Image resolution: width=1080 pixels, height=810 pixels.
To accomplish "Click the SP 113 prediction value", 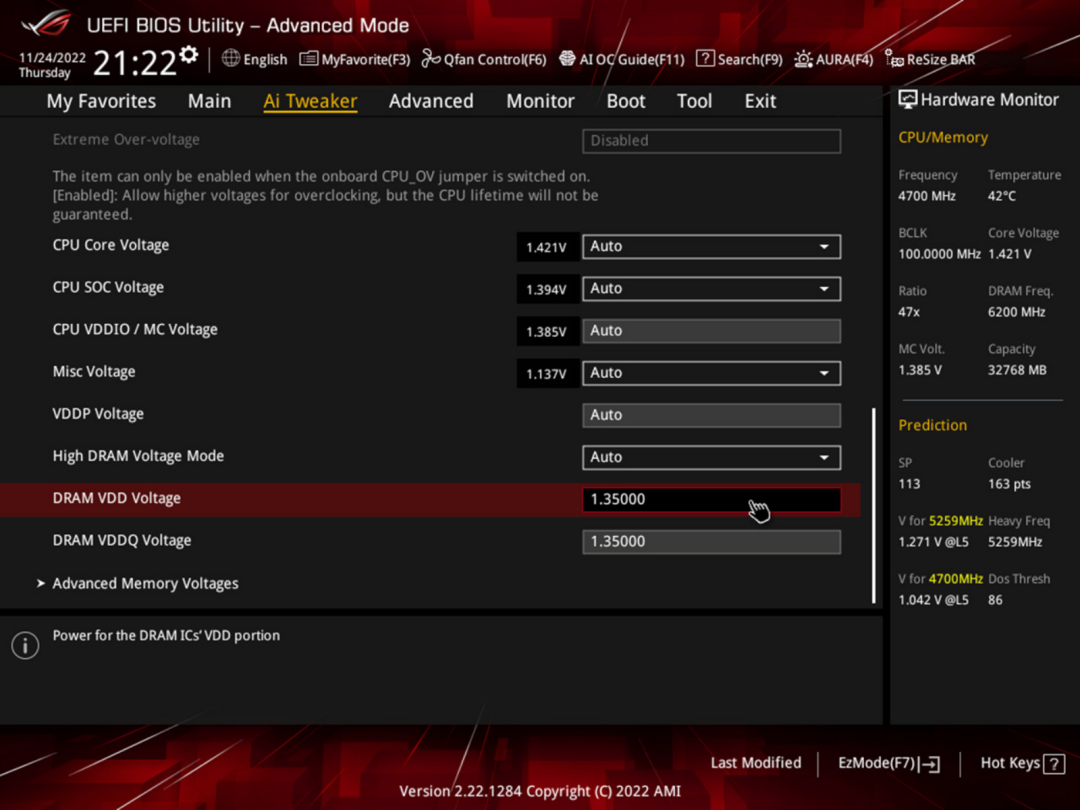I will 909,484.
